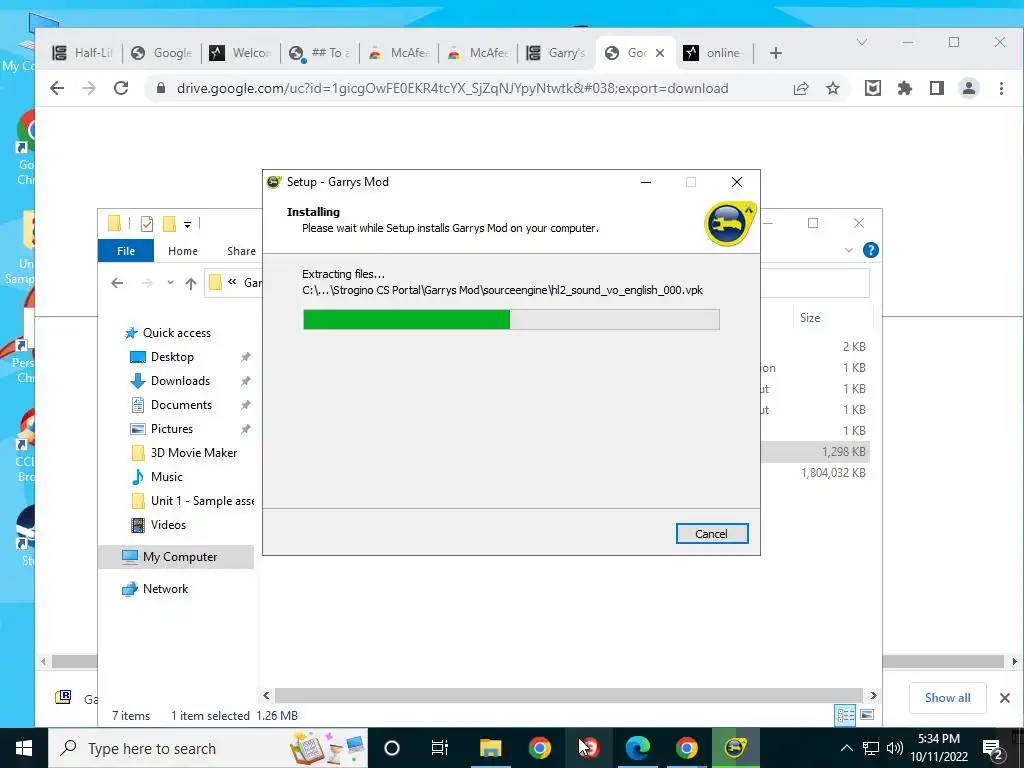Screen dimensions: 1024x768
Task: Open the McAfee extension icon in Chrome
Action: pyautogui.click(x=872, y=88)
